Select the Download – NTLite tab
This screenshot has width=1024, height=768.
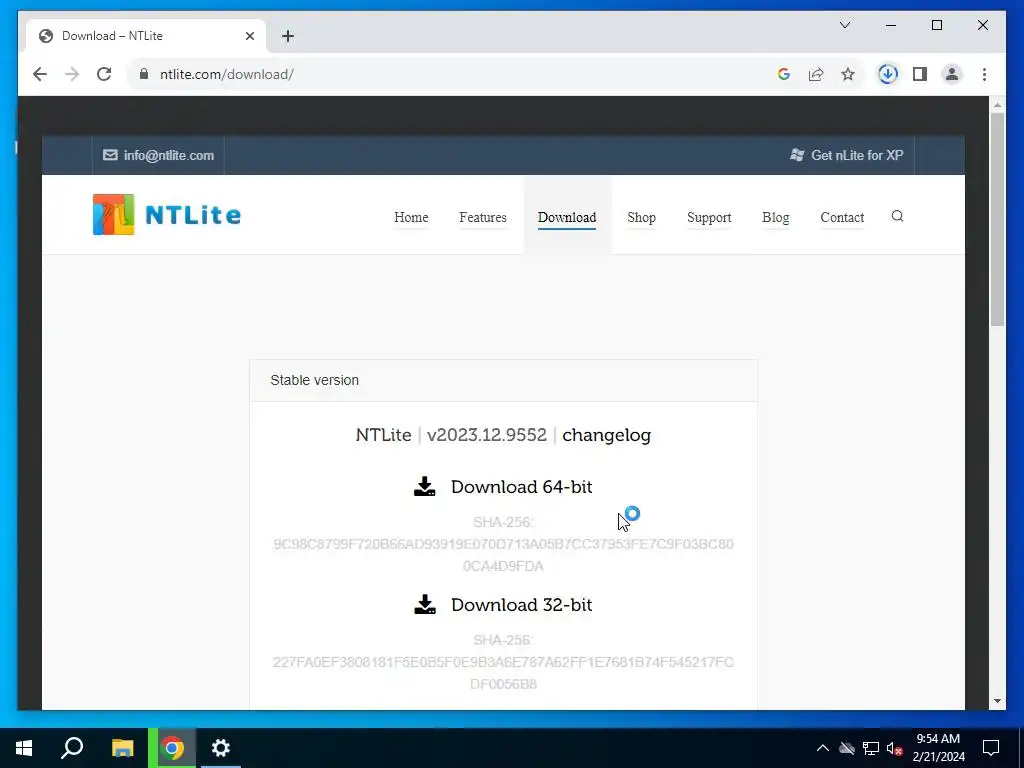click(145, 36)
